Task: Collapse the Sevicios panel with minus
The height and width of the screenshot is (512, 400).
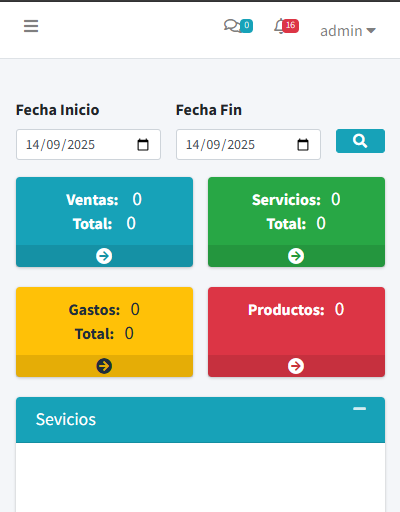Action: (360, 409)
